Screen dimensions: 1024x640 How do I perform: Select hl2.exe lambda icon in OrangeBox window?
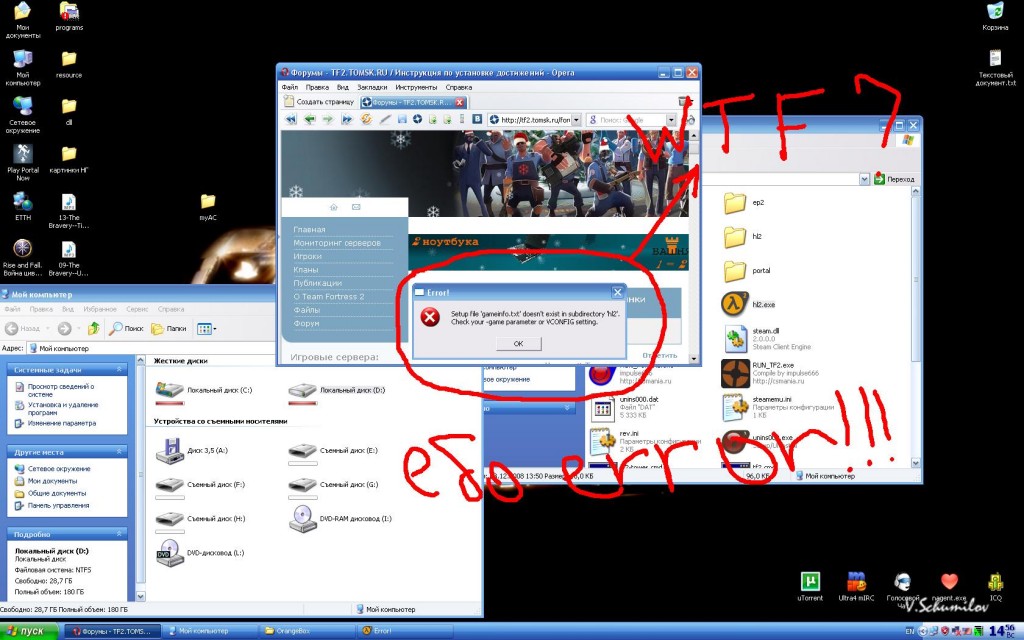(735, 304)
